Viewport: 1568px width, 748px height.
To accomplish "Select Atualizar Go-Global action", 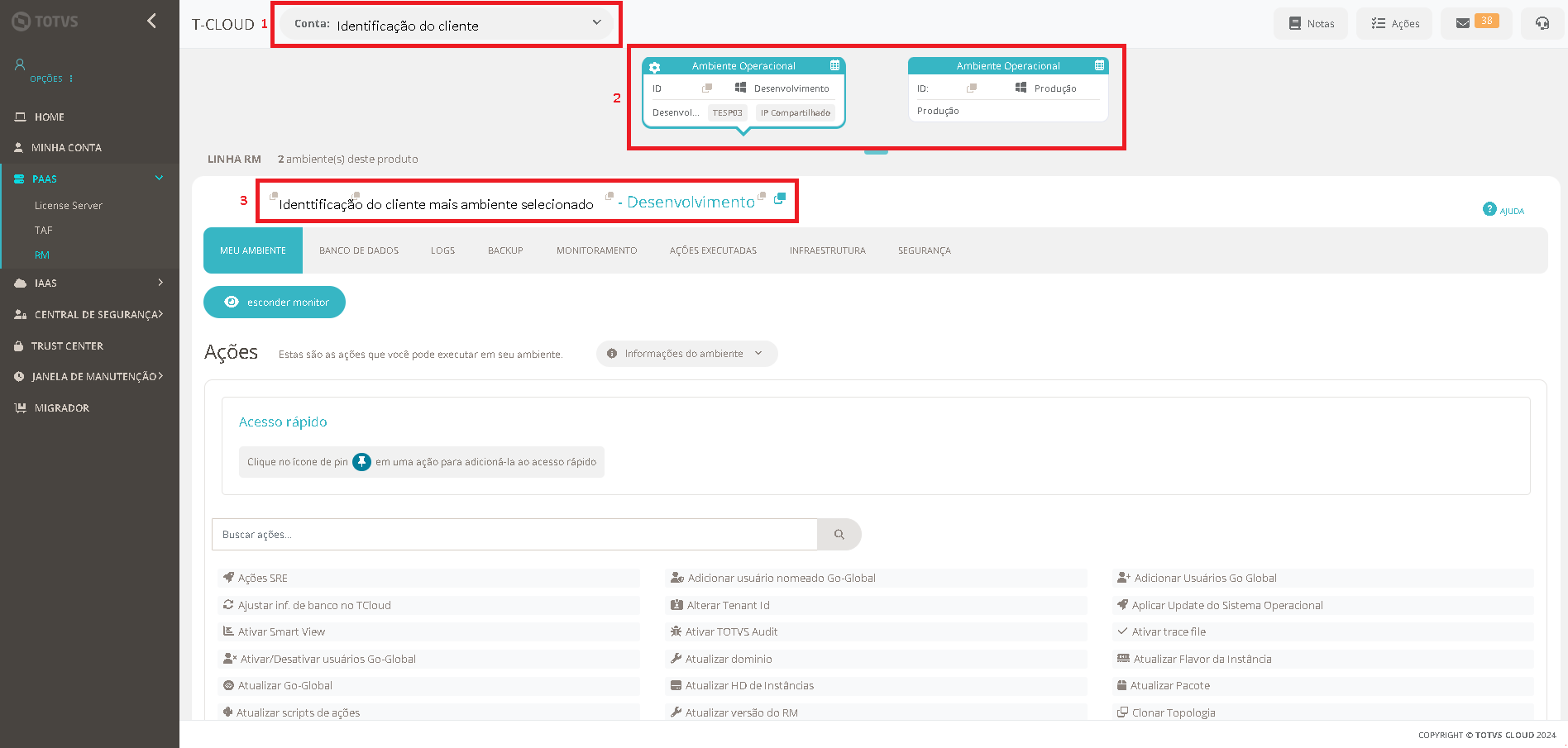I will pyautogui.click(x=428, y=685).
